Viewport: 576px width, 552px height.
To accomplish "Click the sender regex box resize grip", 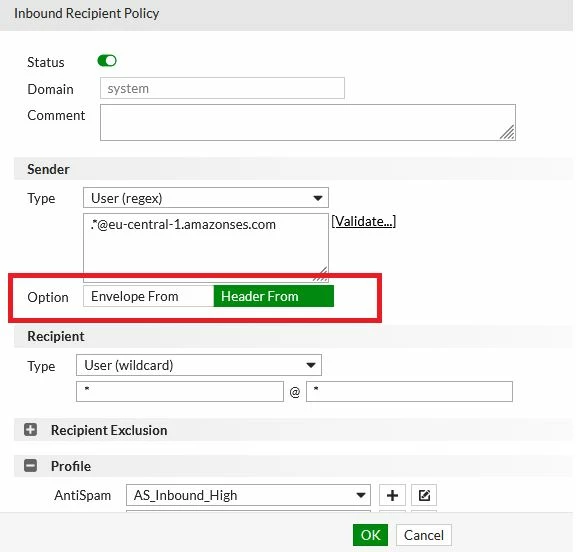I will tap(320, 274).
